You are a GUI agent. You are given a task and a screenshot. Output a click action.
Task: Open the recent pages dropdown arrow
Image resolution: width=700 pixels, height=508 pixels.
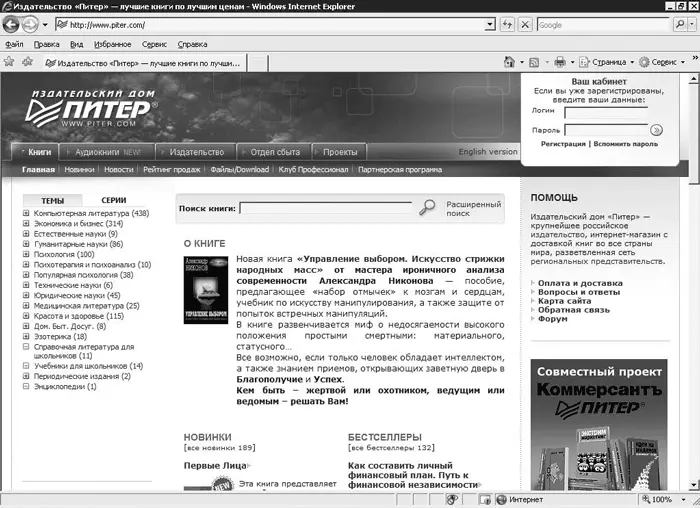pyautogui.click(x=45, y=25)
